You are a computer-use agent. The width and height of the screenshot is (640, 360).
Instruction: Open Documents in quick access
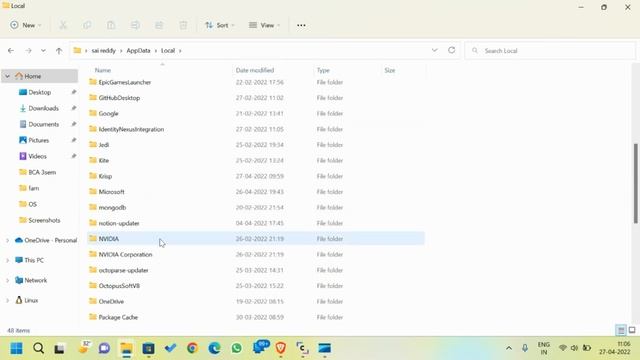(x=43, y=124)
